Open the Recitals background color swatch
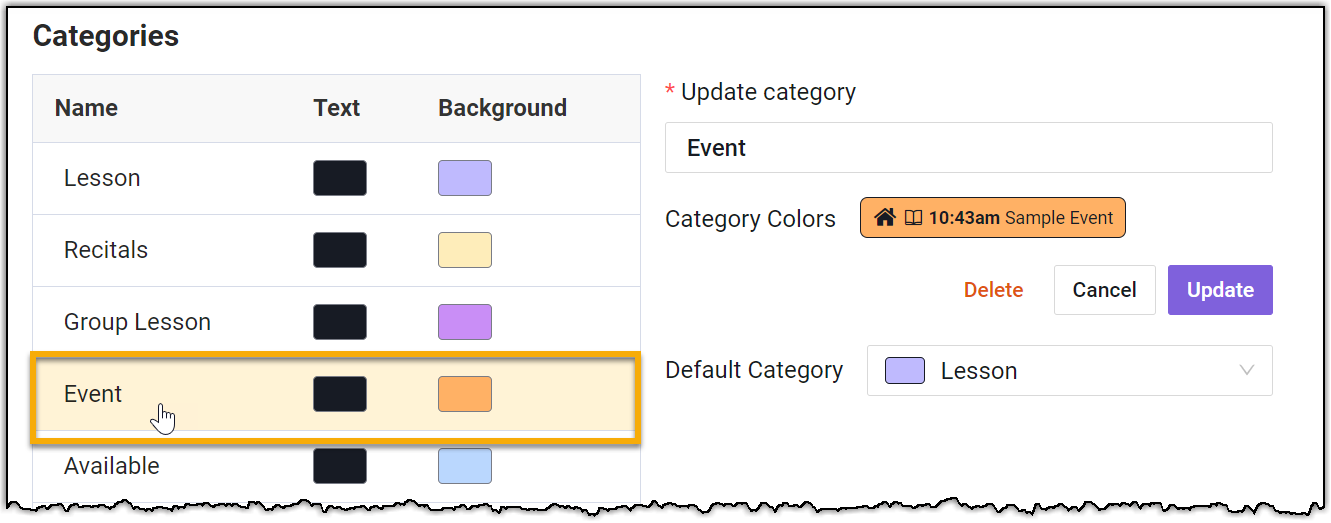 [x=465, y=250]
